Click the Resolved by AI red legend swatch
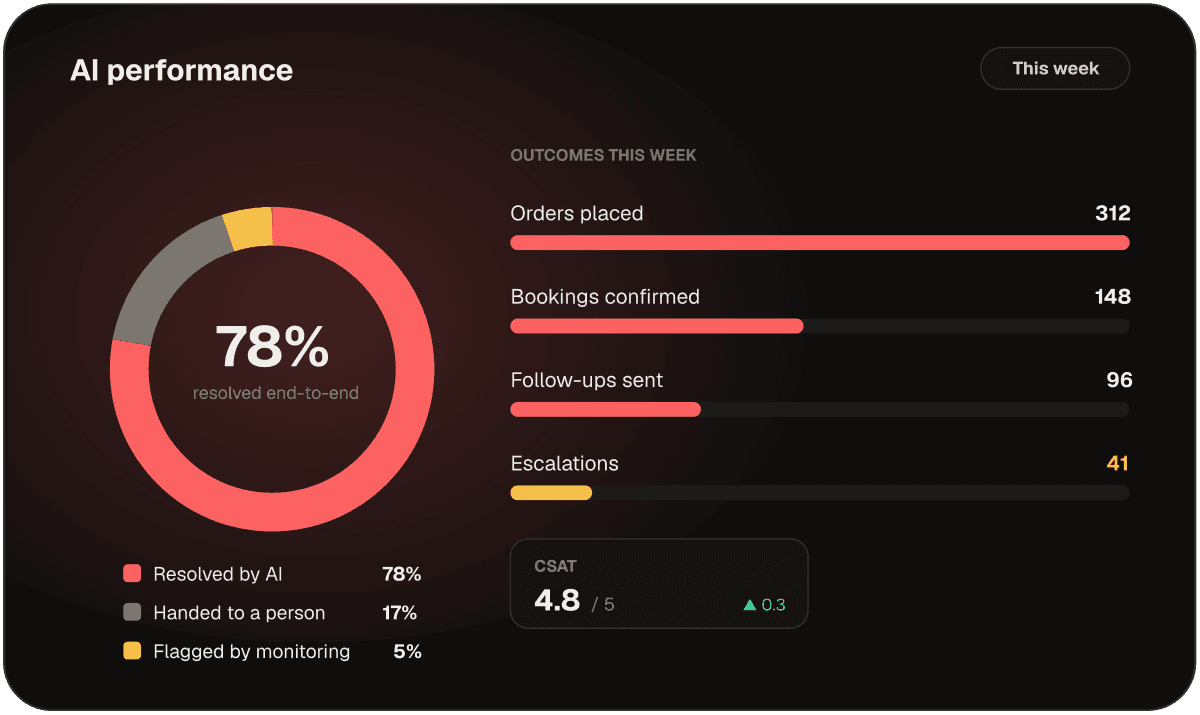 coord(132,574)
